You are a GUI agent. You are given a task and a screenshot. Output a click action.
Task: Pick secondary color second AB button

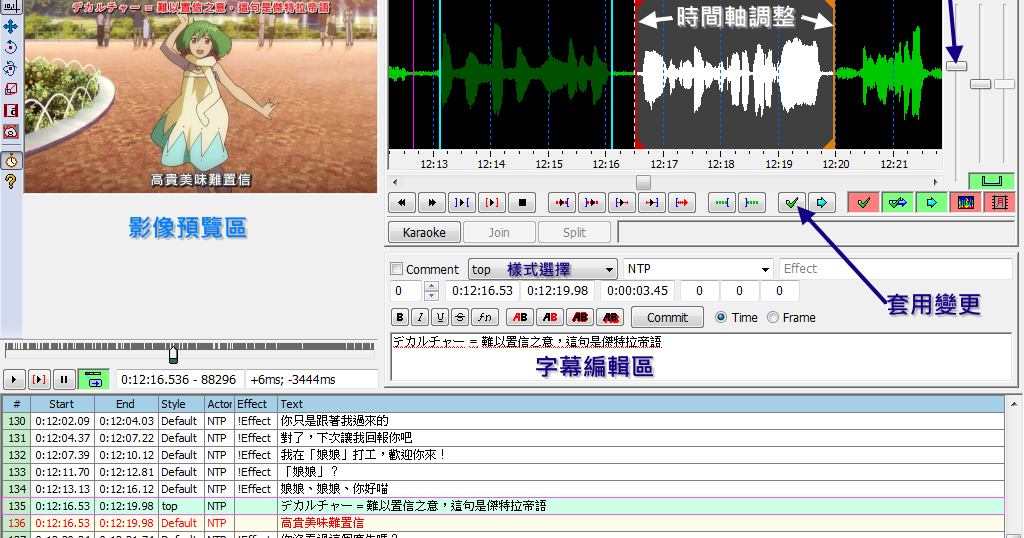(550, 317)
